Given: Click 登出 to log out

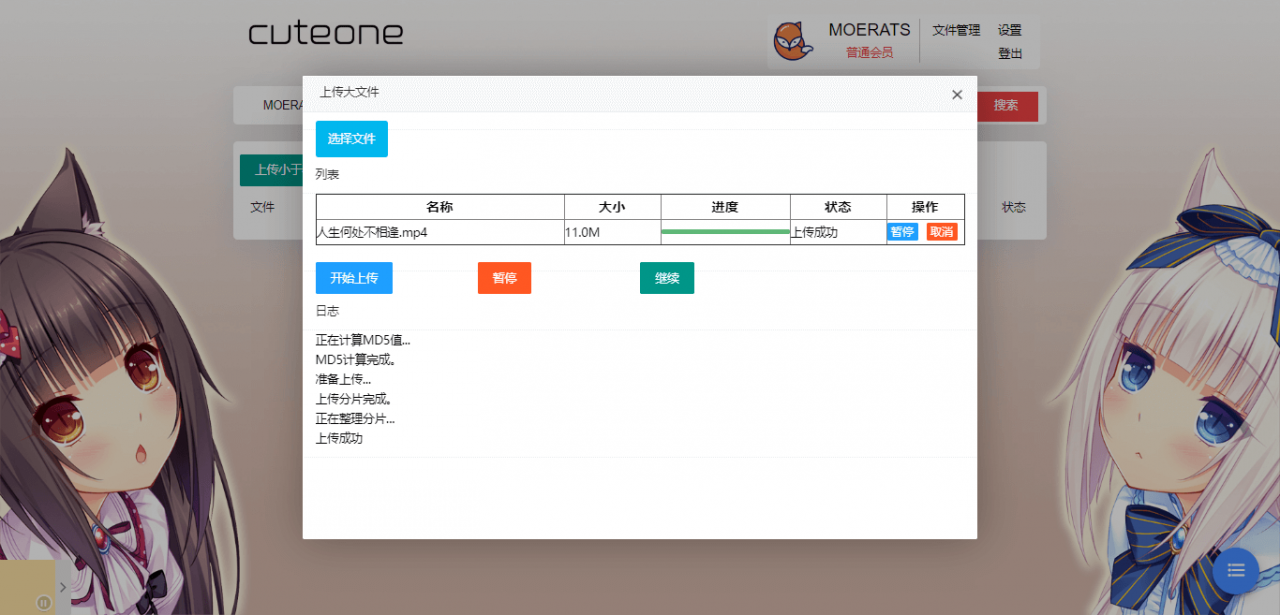Looking at the screenshot, I should click(1010, 54).
